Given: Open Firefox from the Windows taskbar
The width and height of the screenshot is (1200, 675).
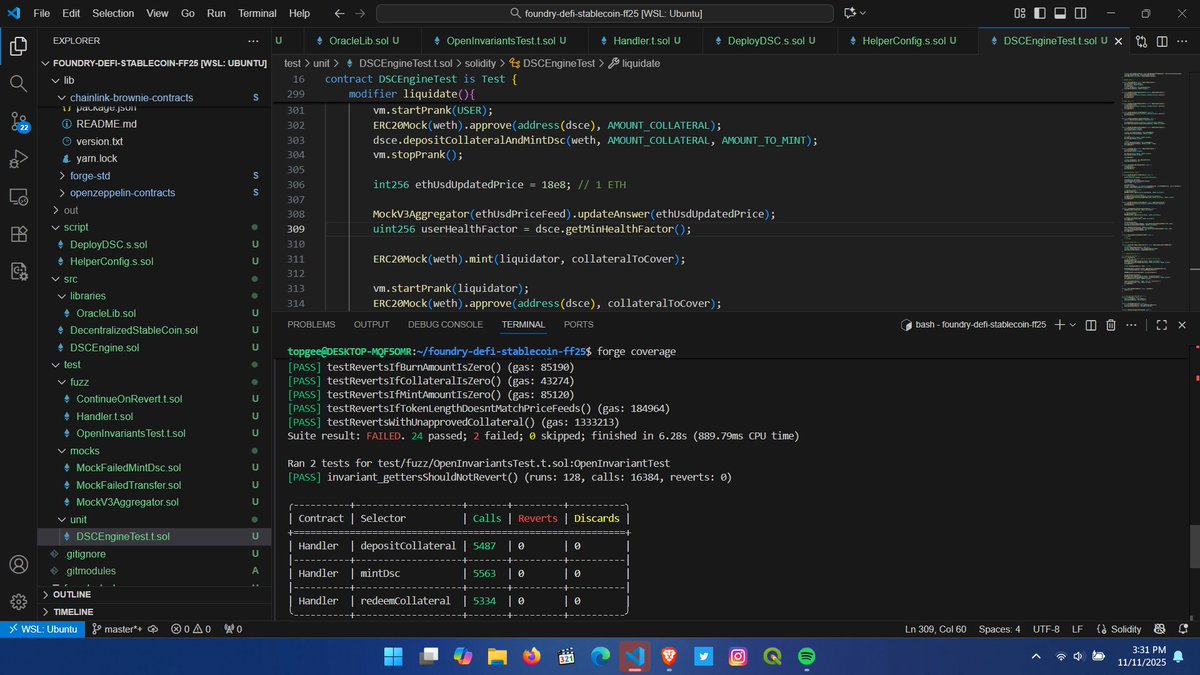Looking at the screenshot, I should pyautogui.click(x=530, y=656).
